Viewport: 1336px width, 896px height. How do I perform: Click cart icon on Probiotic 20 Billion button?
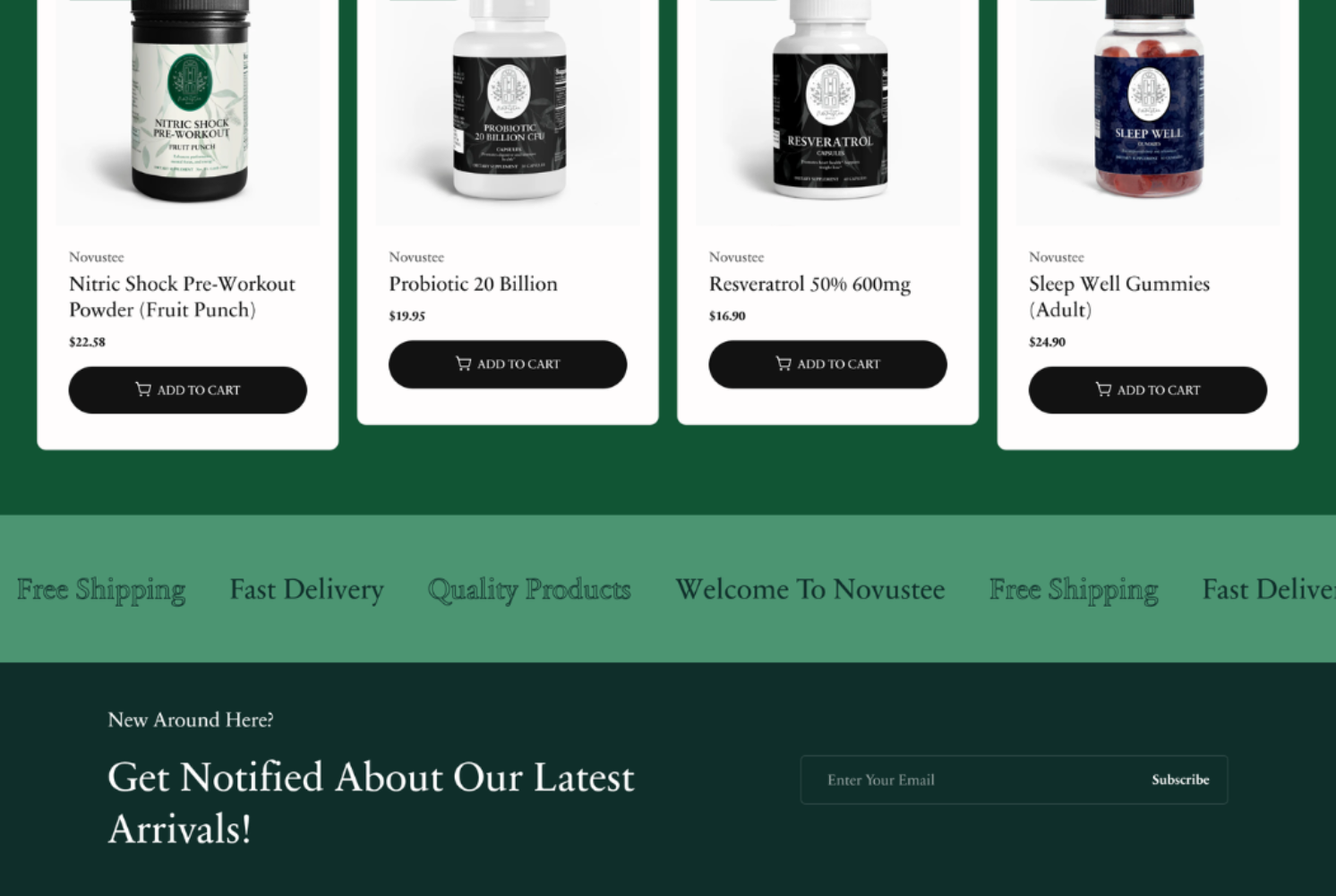pyautogui.click(x=463, y=363)
